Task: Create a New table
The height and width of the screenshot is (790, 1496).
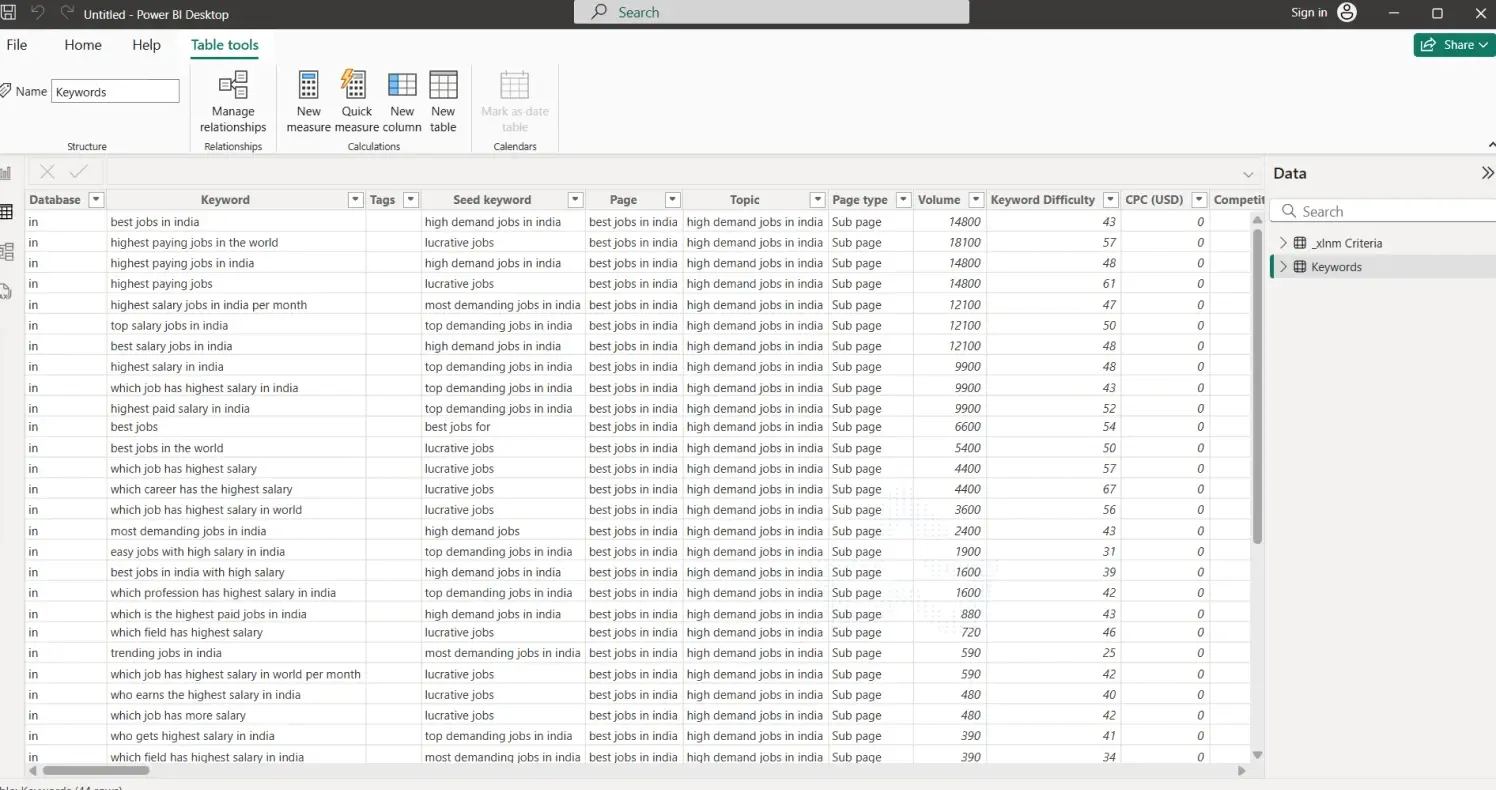Action: 442,100
